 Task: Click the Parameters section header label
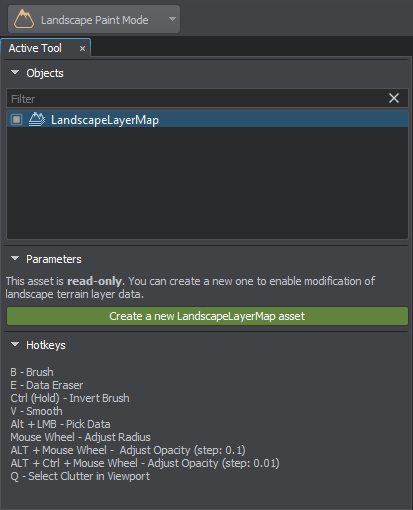[54, 259]
